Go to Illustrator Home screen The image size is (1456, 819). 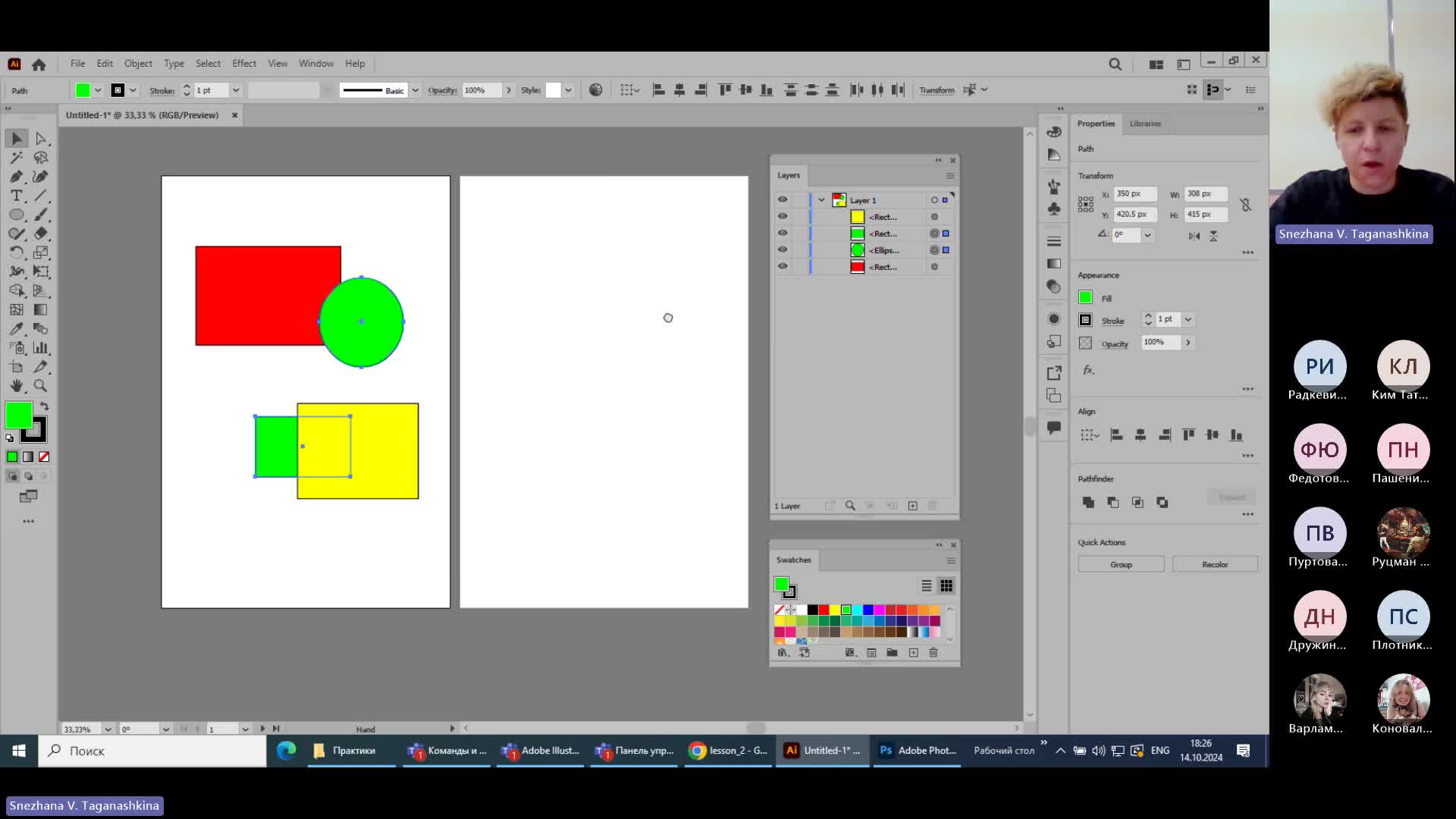(39, 64)
